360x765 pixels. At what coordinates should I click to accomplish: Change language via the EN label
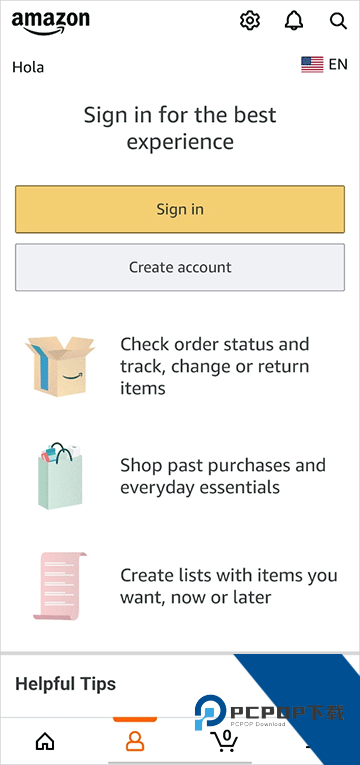338,64
